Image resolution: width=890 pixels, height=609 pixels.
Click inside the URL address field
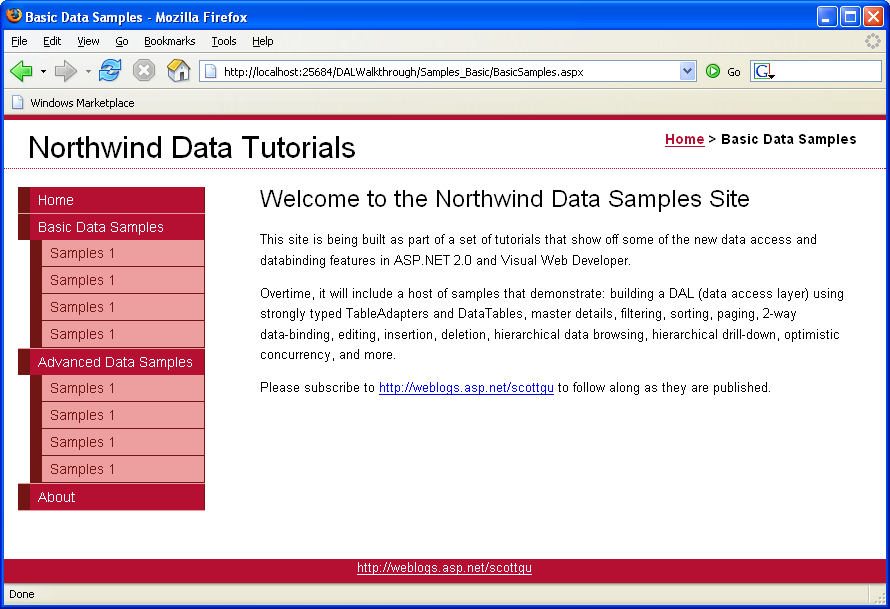pos(448,72)
